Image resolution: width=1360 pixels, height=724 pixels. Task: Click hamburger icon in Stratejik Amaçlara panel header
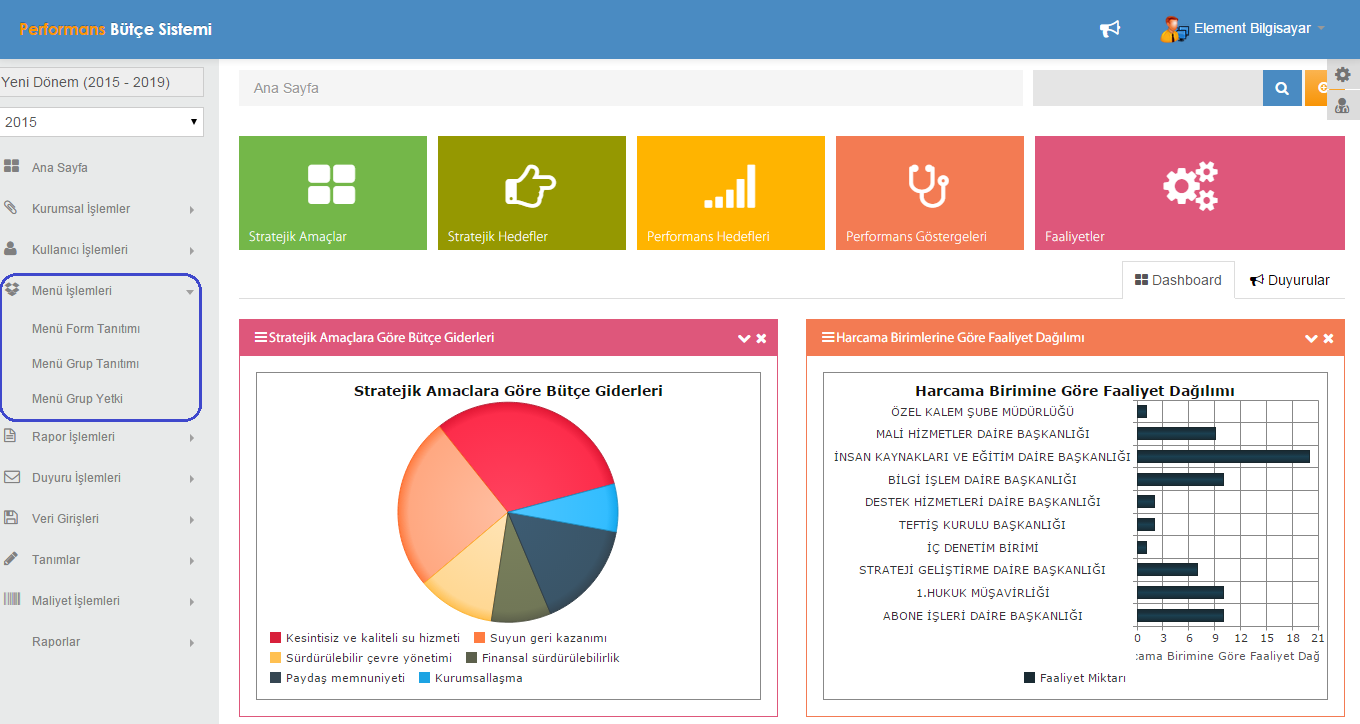tap(261, 338)
